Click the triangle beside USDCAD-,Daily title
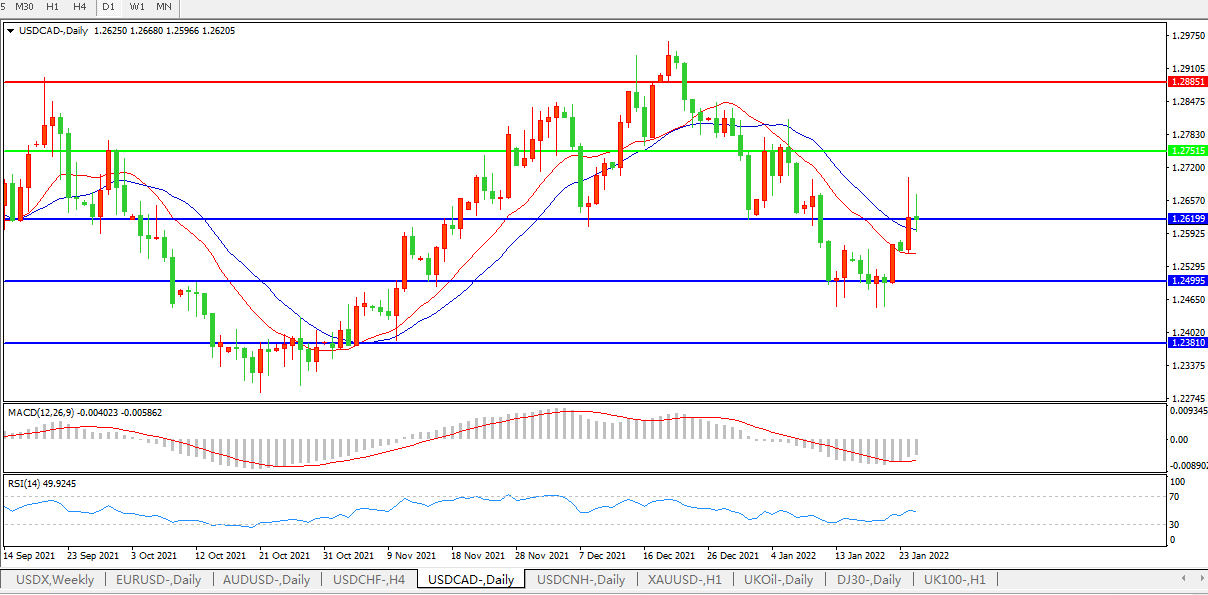This screenshot has width=1208, height=595. coord(11,31)
